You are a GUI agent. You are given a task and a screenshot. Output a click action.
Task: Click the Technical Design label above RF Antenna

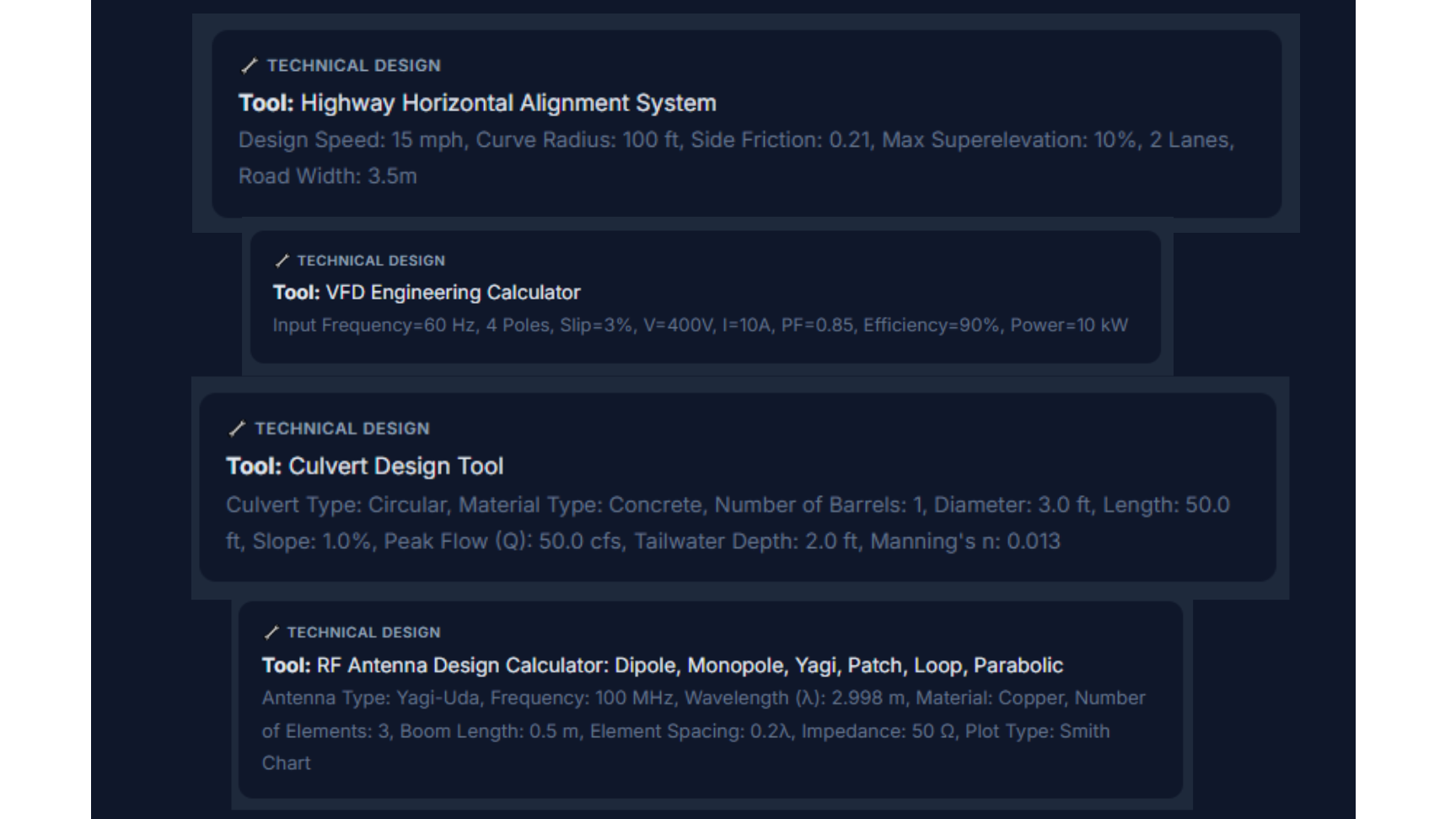[x=363, y=633]
